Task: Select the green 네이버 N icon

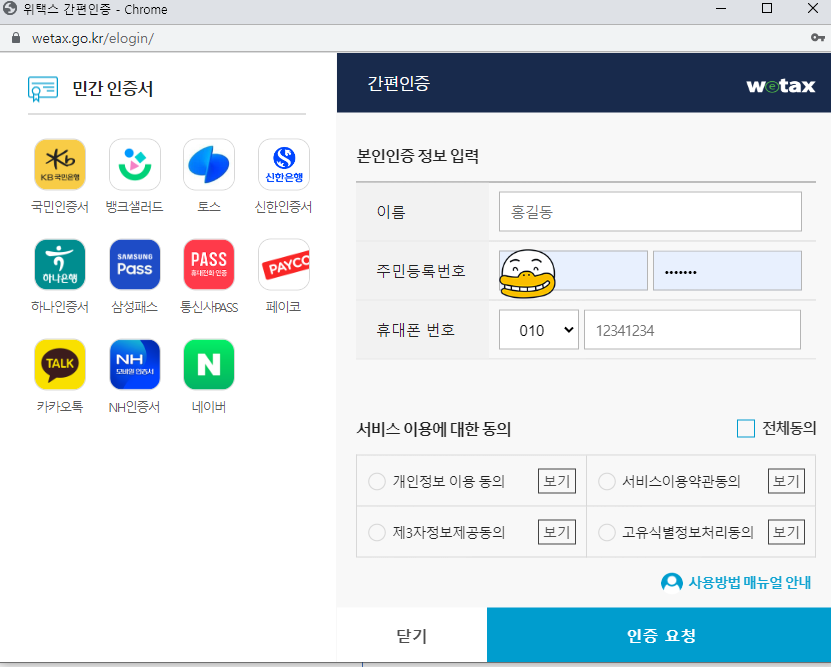Action: (x=209, y=364)
